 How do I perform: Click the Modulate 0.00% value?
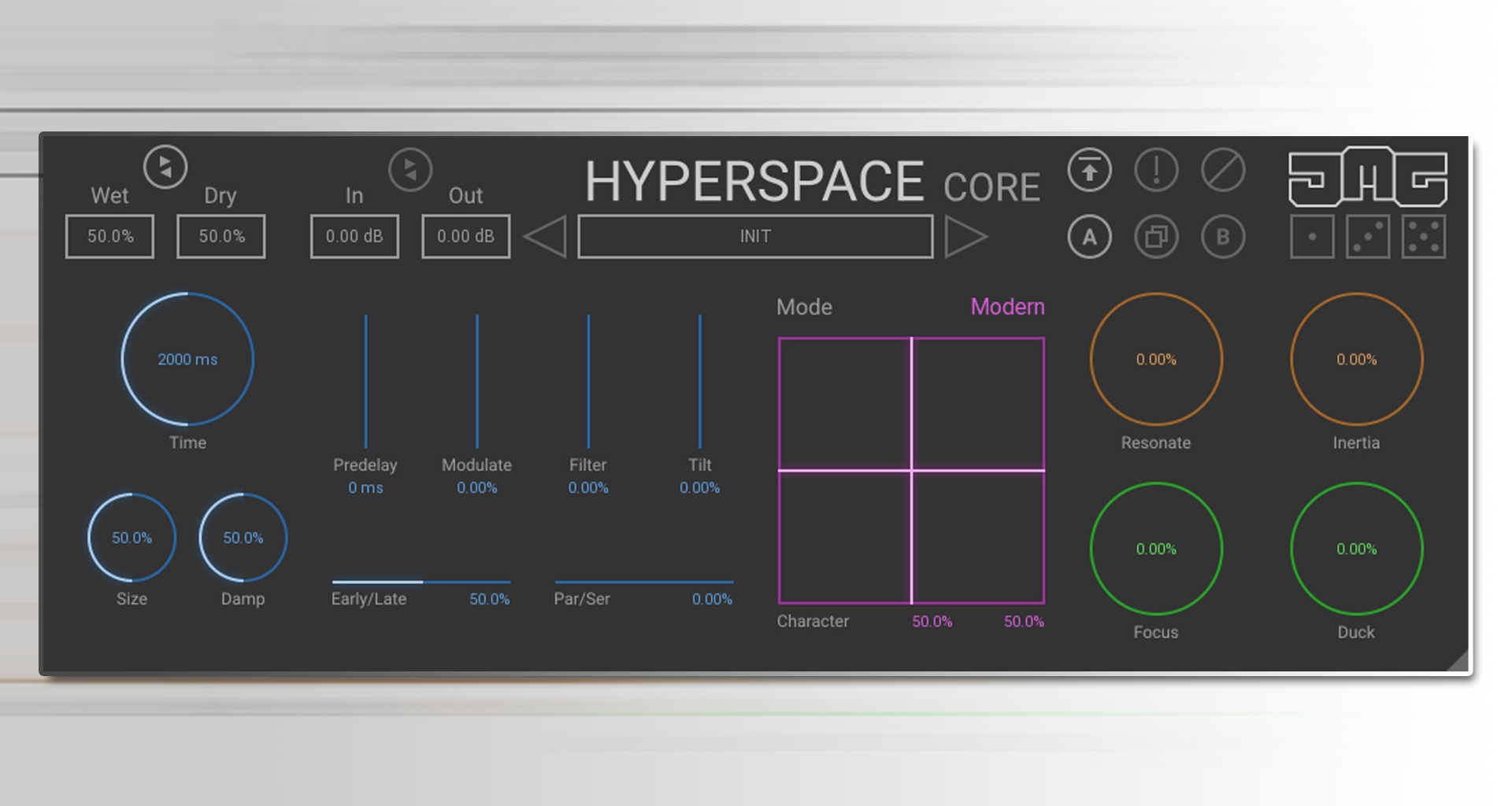pyautogui.click(x=477, y=488)
